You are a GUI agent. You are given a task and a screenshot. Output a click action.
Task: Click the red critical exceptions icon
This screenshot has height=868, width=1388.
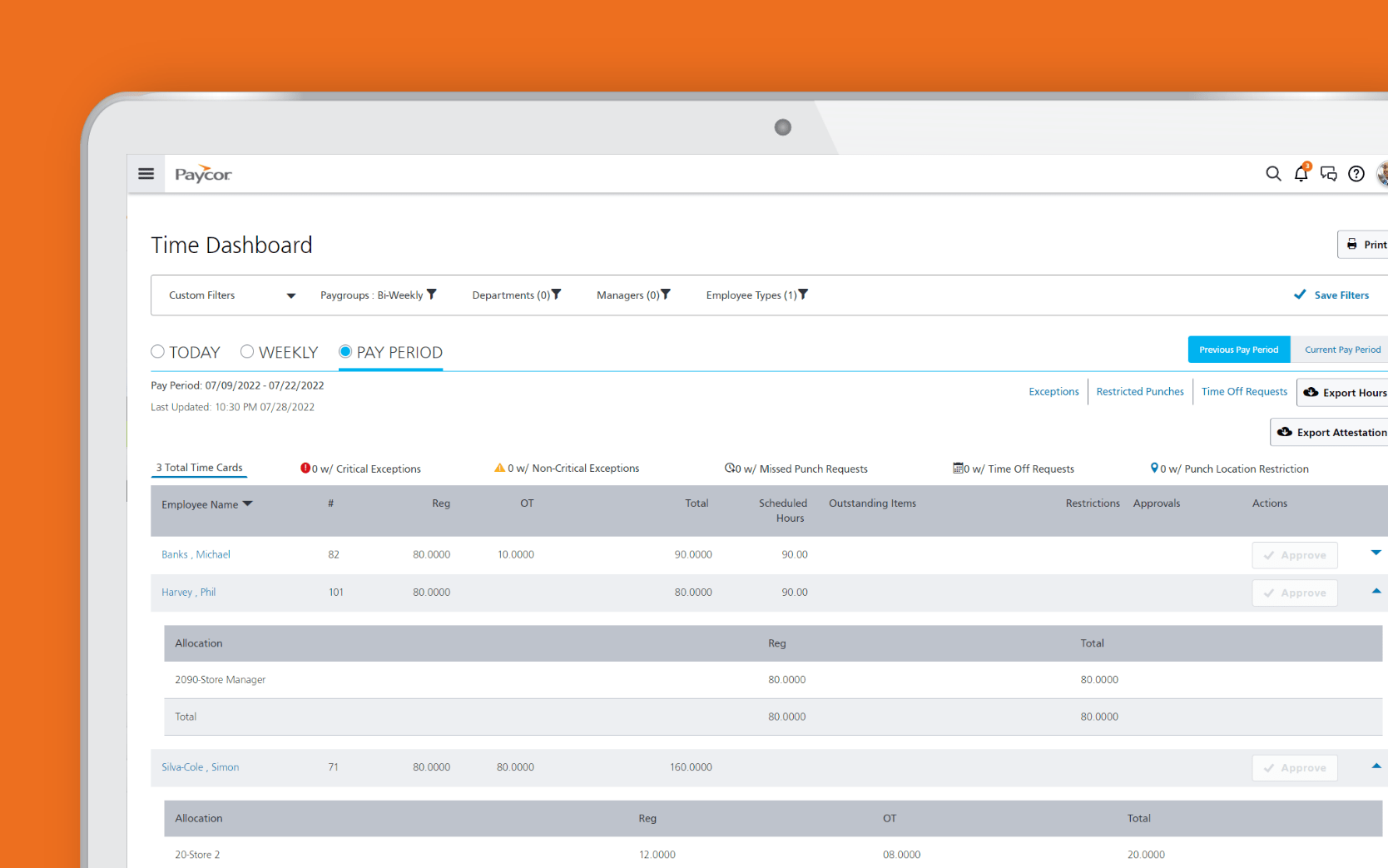click(305, 468)
